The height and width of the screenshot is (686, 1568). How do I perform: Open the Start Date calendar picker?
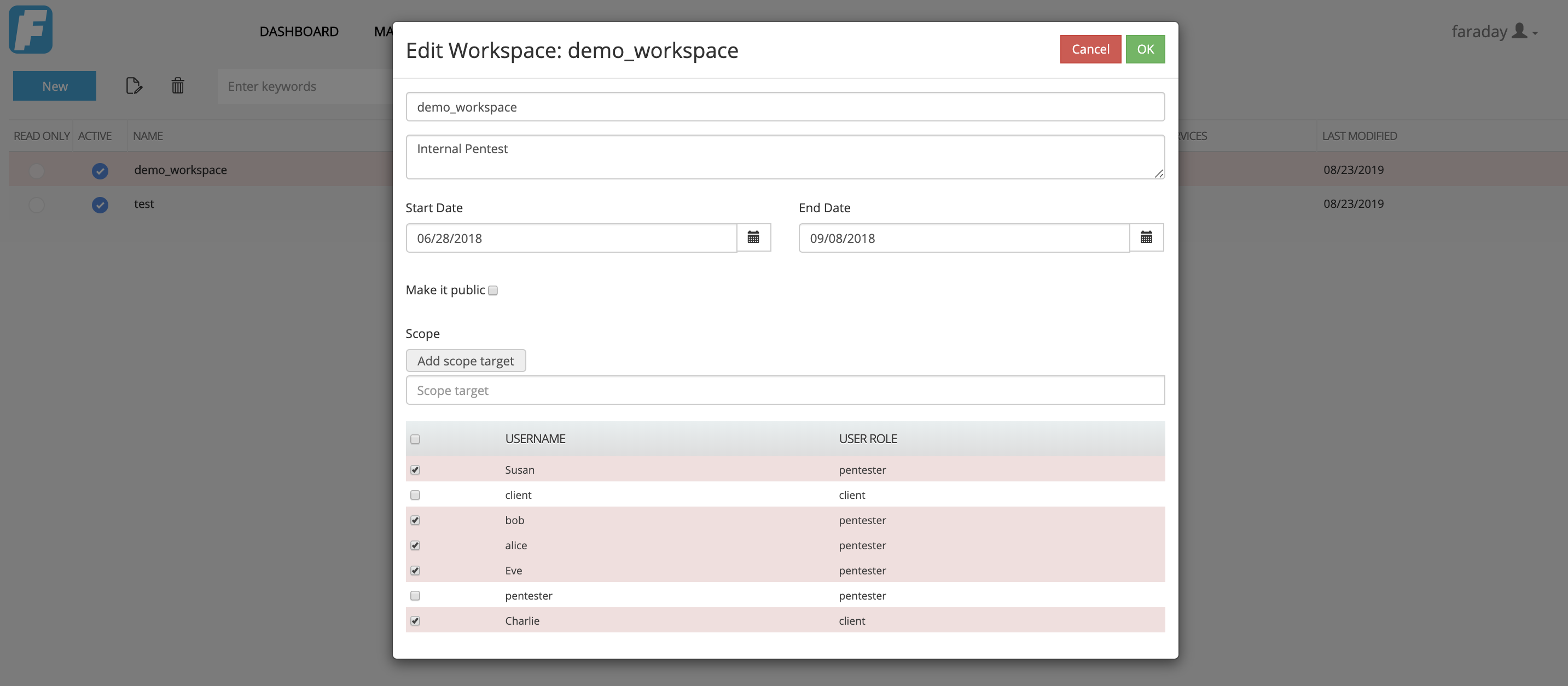[753, 237]
